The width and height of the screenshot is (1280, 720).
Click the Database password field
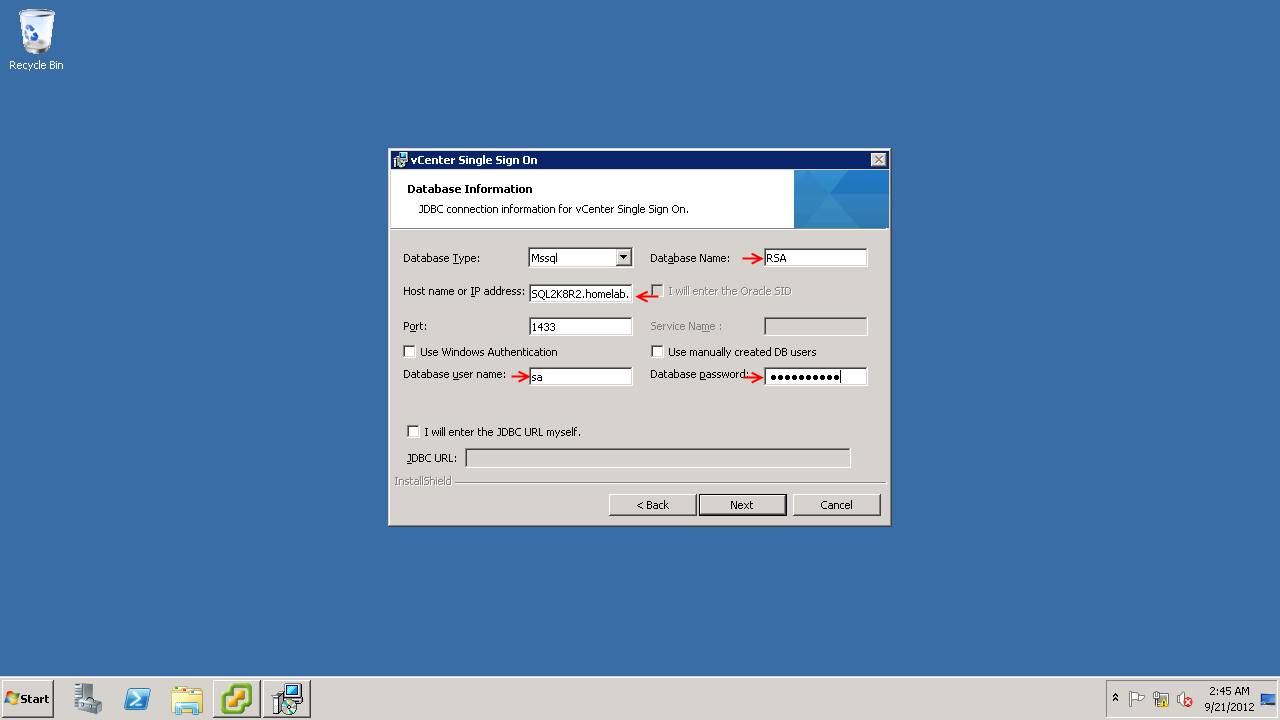pos(815,377)
